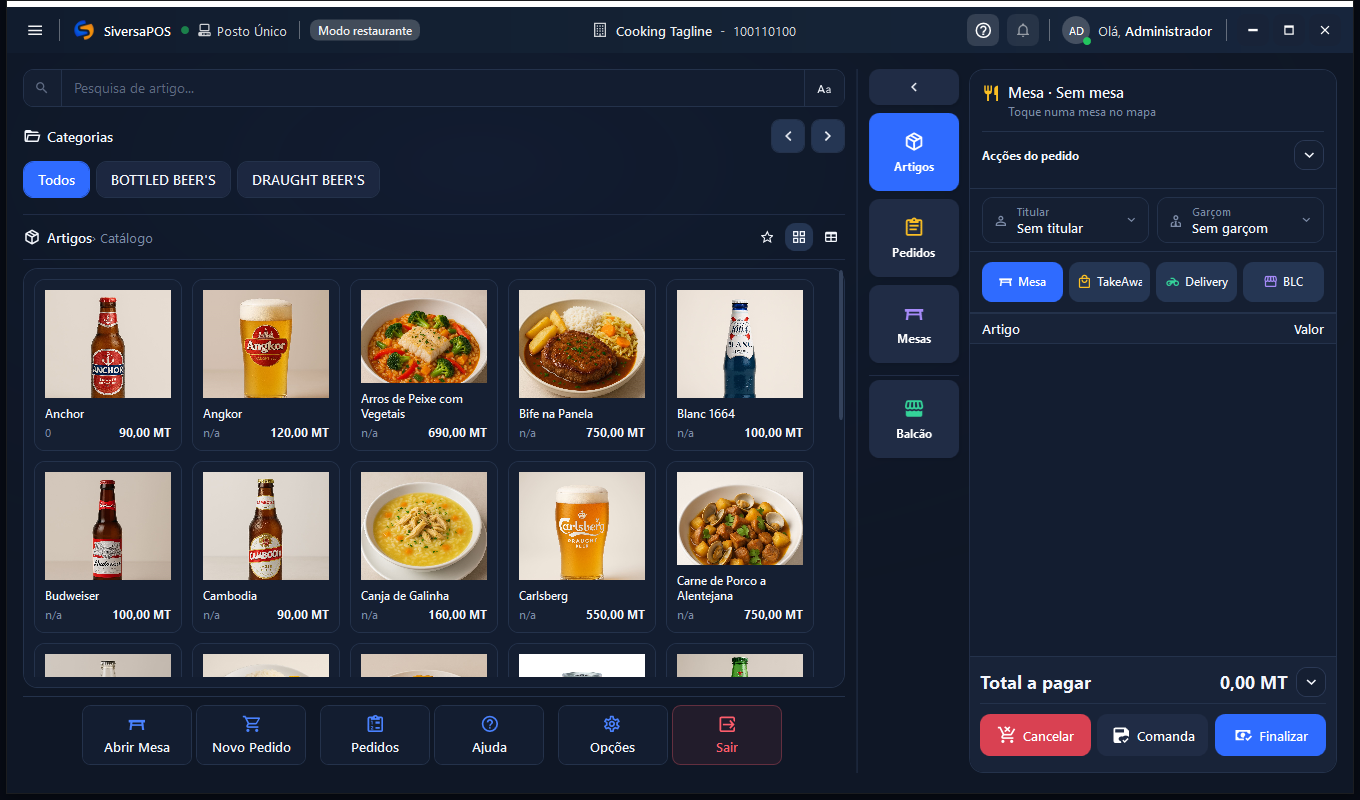This screenshot has width=1360, height=800.
Task: Click the AD user avatar
Action: (1077, 31)
